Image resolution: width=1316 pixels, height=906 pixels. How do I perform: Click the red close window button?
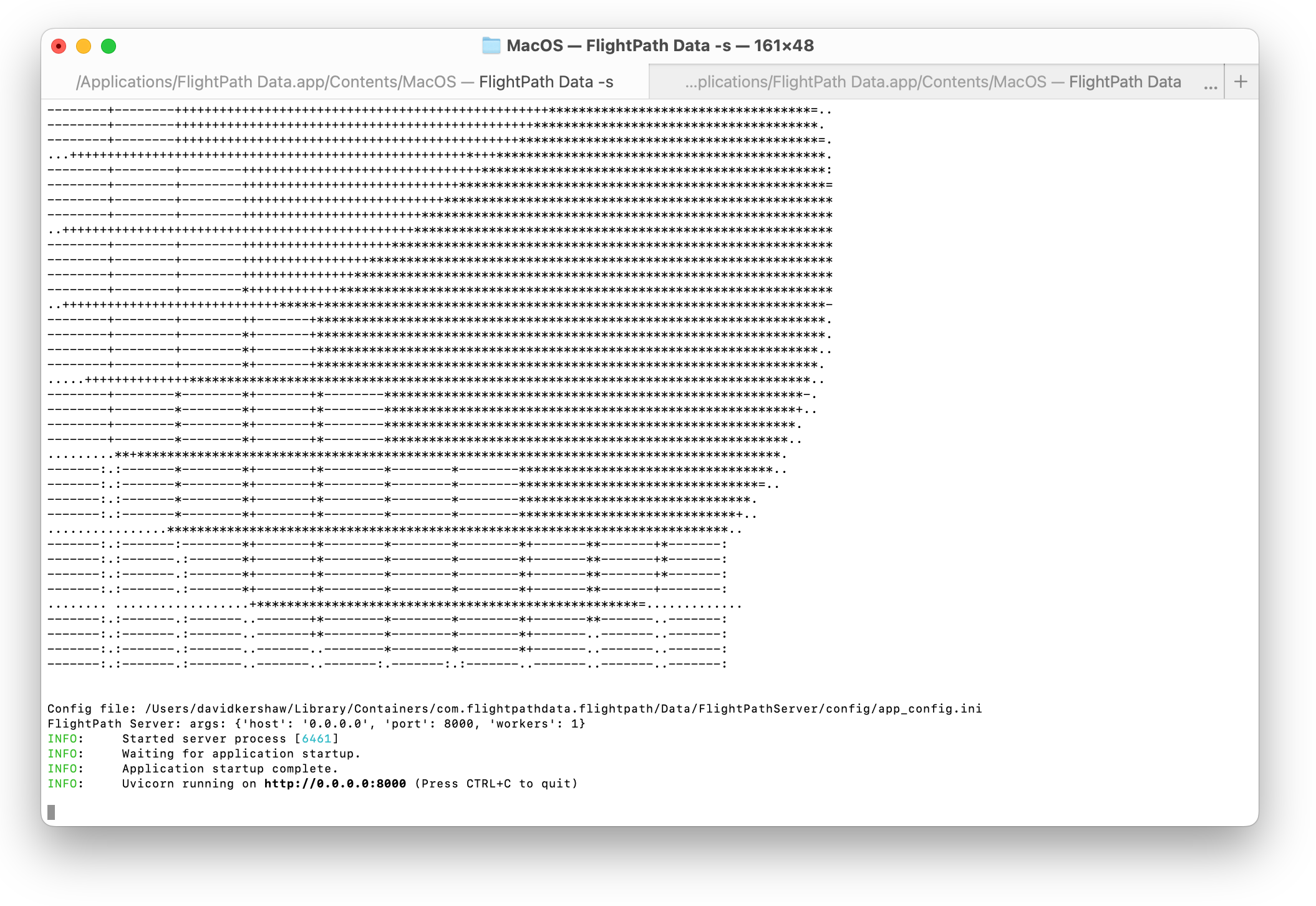tap(59, 46)
